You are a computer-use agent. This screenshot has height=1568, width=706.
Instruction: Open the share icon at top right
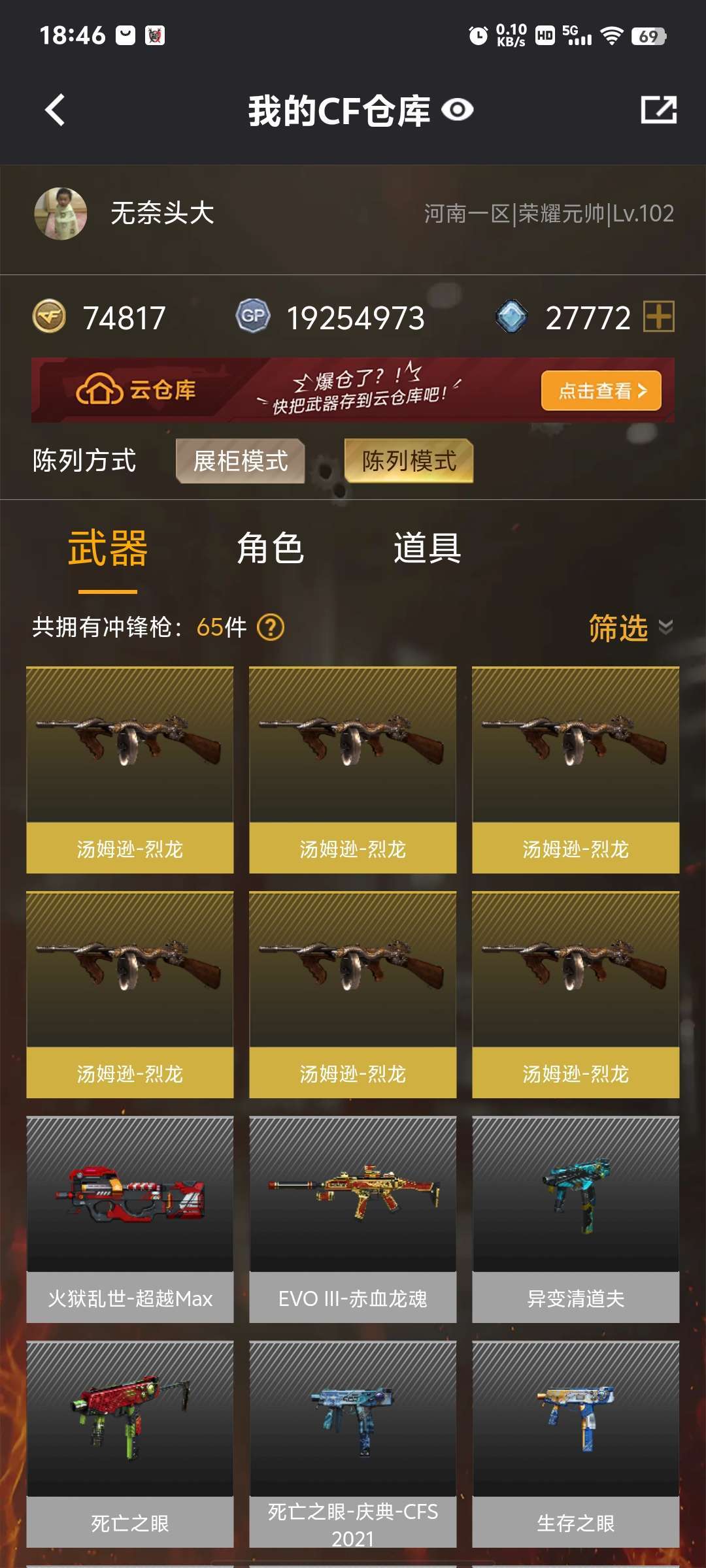[x=658, y=110]
